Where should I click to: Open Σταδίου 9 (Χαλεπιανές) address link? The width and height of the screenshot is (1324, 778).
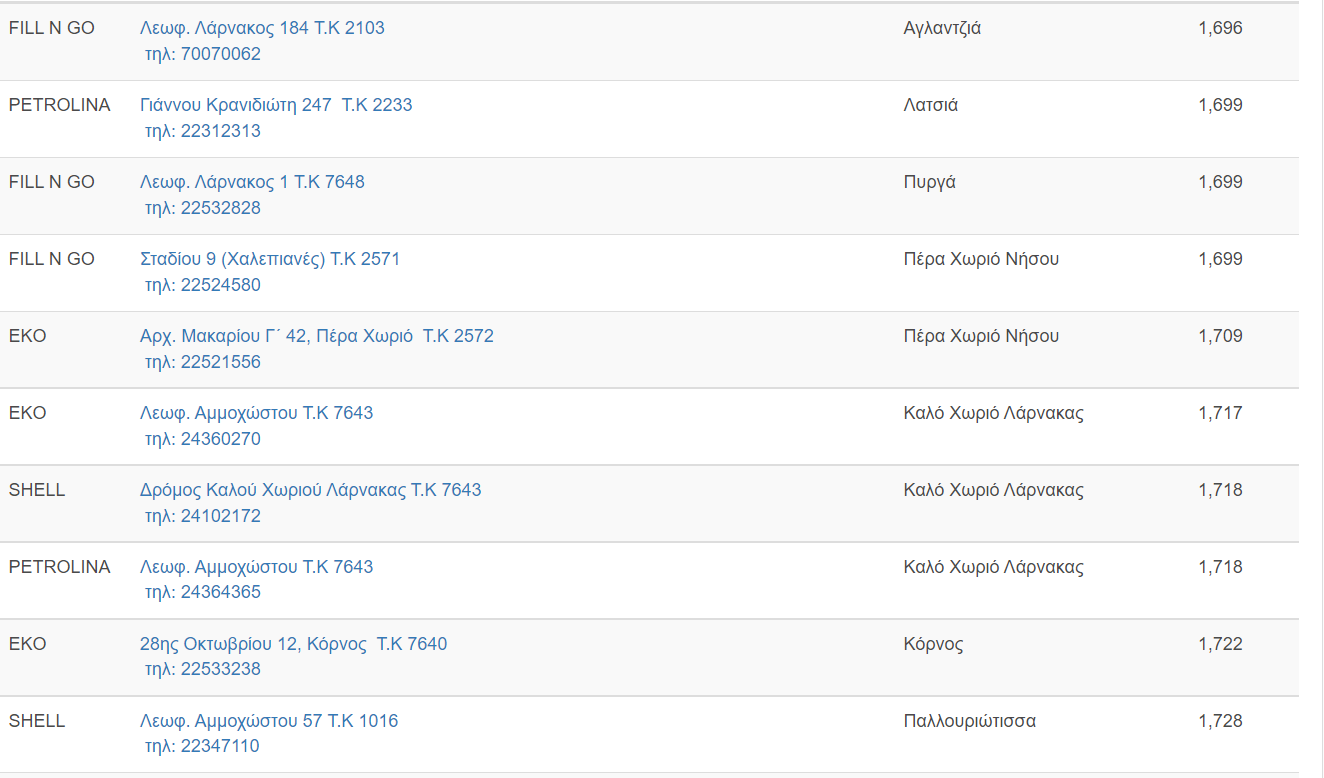pyautogui.click(x=270, y=259)
